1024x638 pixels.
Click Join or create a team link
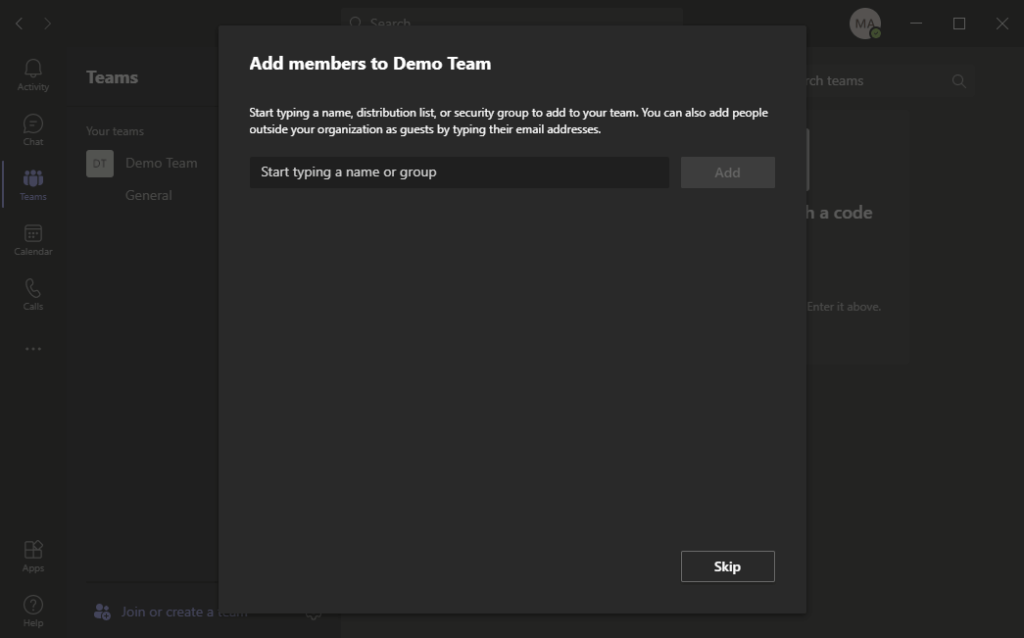click(x=184, y=612)
